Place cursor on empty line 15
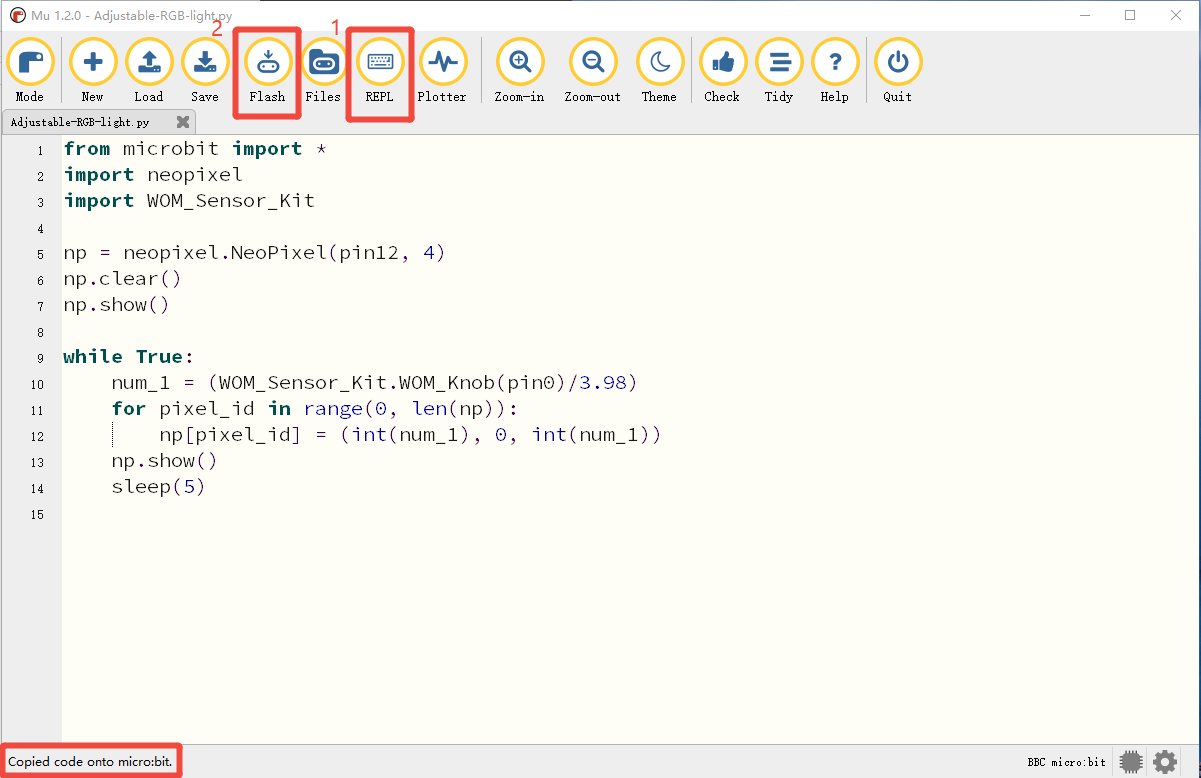This screenshot has width=1201, height=778. 630,513
